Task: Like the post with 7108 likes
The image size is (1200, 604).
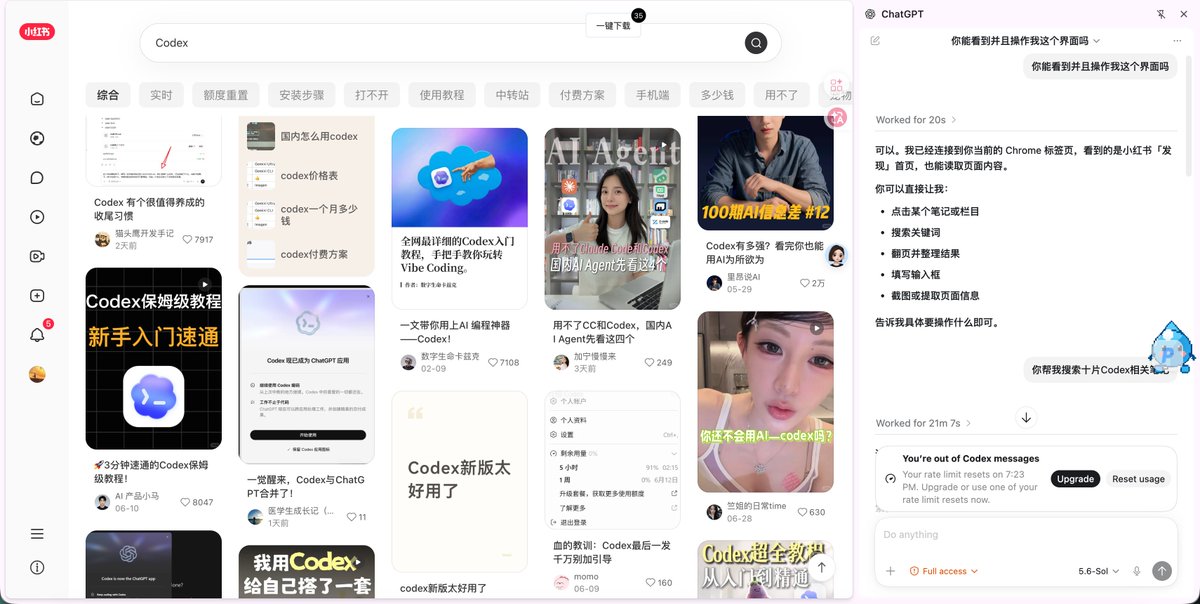Action: pyautogui.click(x=493, y=362)
